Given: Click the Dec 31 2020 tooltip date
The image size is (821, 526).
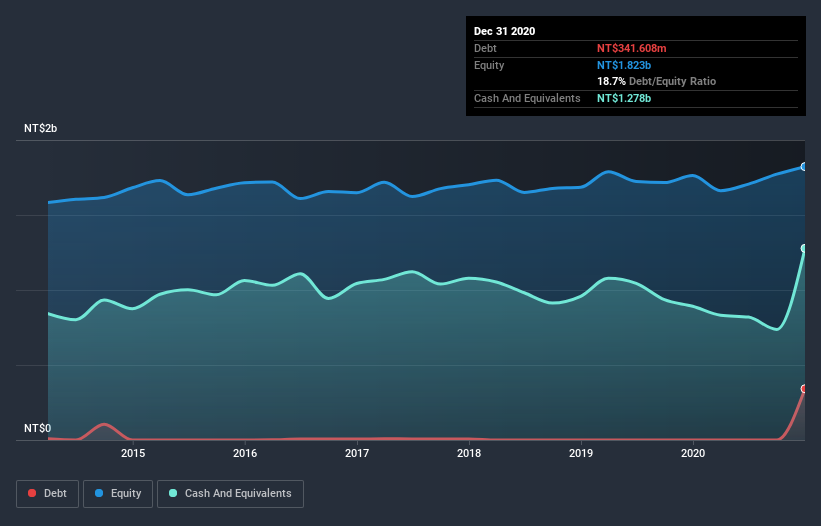Looking at the screenshot, I should [x=504, y=31].
